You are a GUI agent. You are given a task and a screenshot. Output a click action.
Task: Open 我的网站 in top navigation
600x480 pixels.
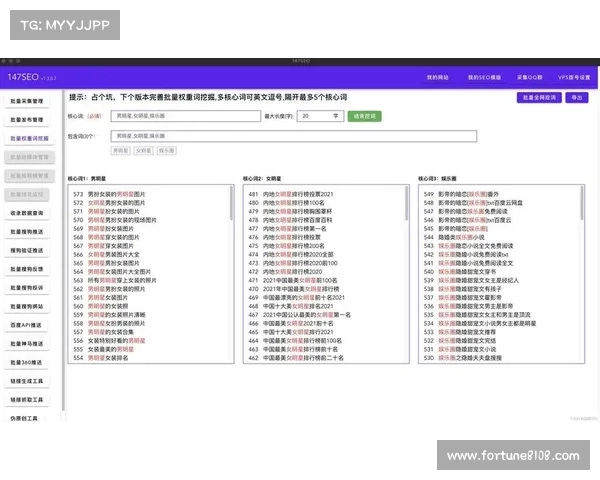(x=437, y=77)
